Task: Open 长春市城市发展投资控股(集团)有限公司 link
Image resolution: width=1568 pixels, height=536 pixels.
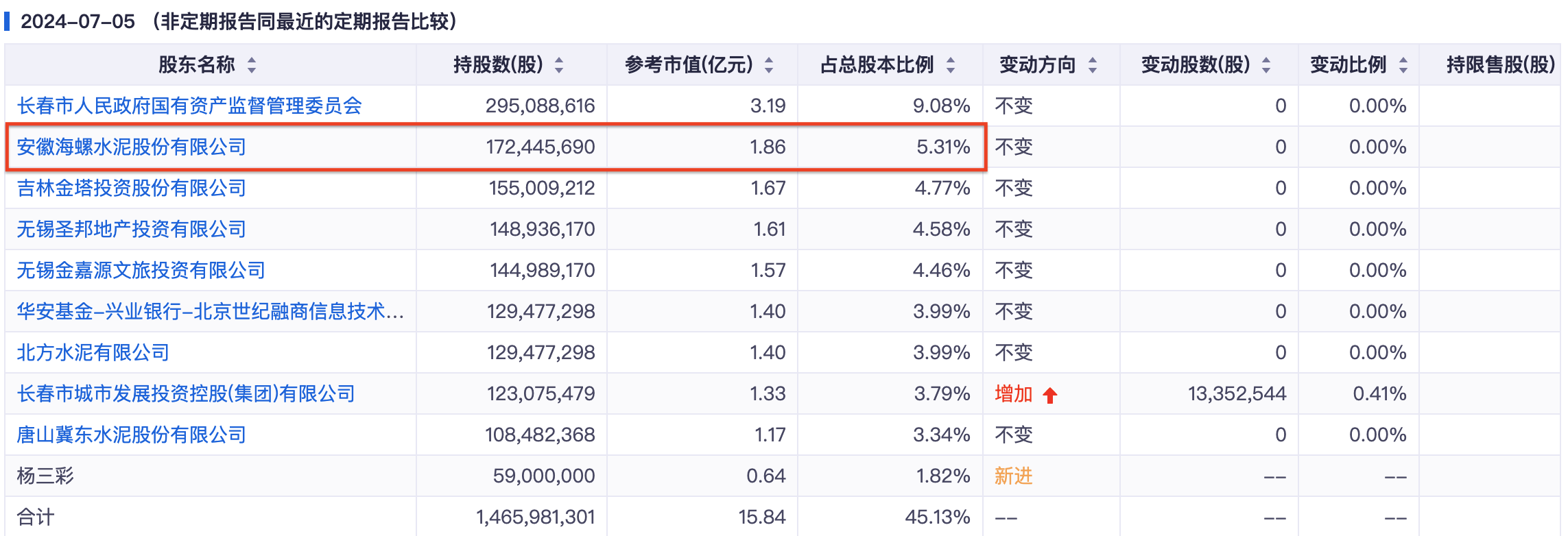Action: point(186,394)
